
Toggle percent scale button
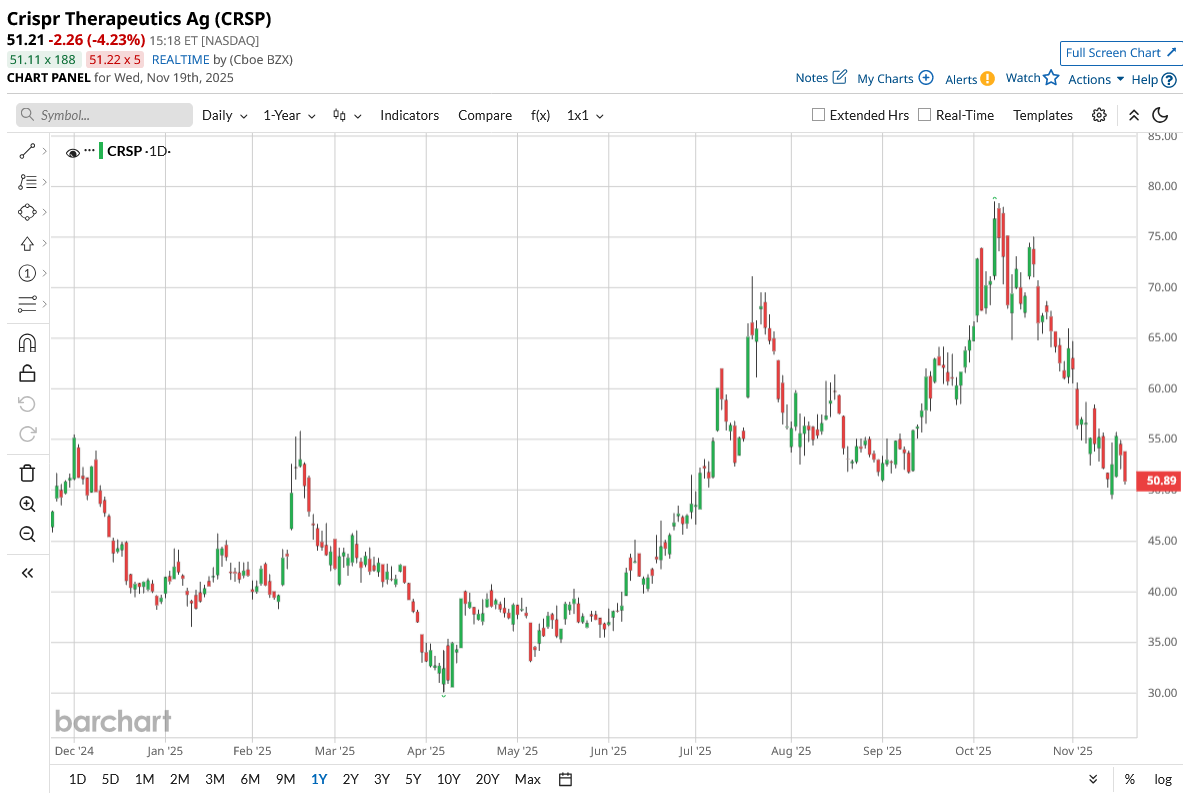click(x=1129, y=779)
